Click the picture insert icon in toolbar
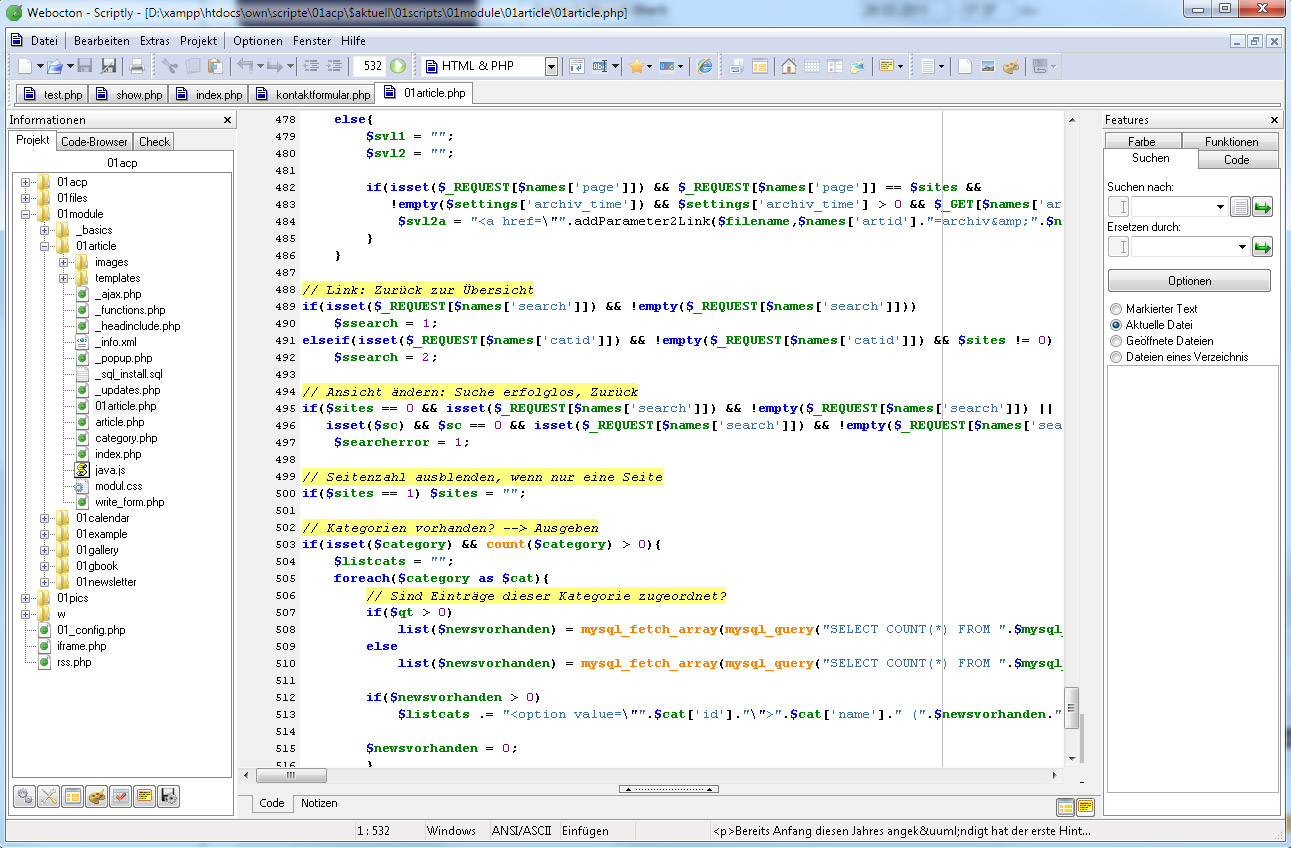This screenshot has width=1291, height=848. (988, 66)
